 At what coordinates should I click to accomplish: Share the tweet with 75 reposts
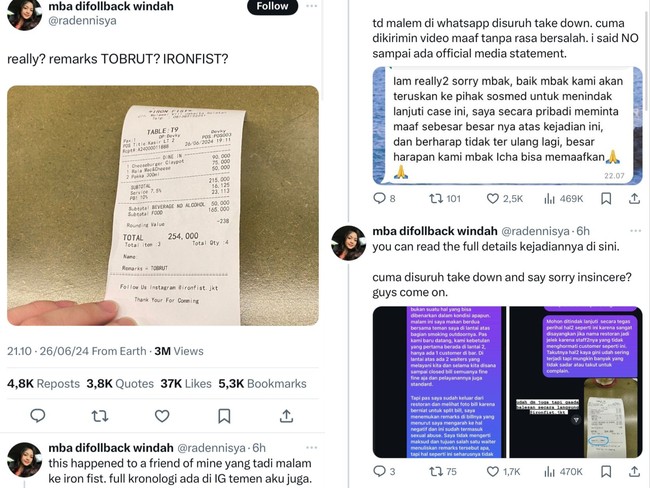(634, 471)
